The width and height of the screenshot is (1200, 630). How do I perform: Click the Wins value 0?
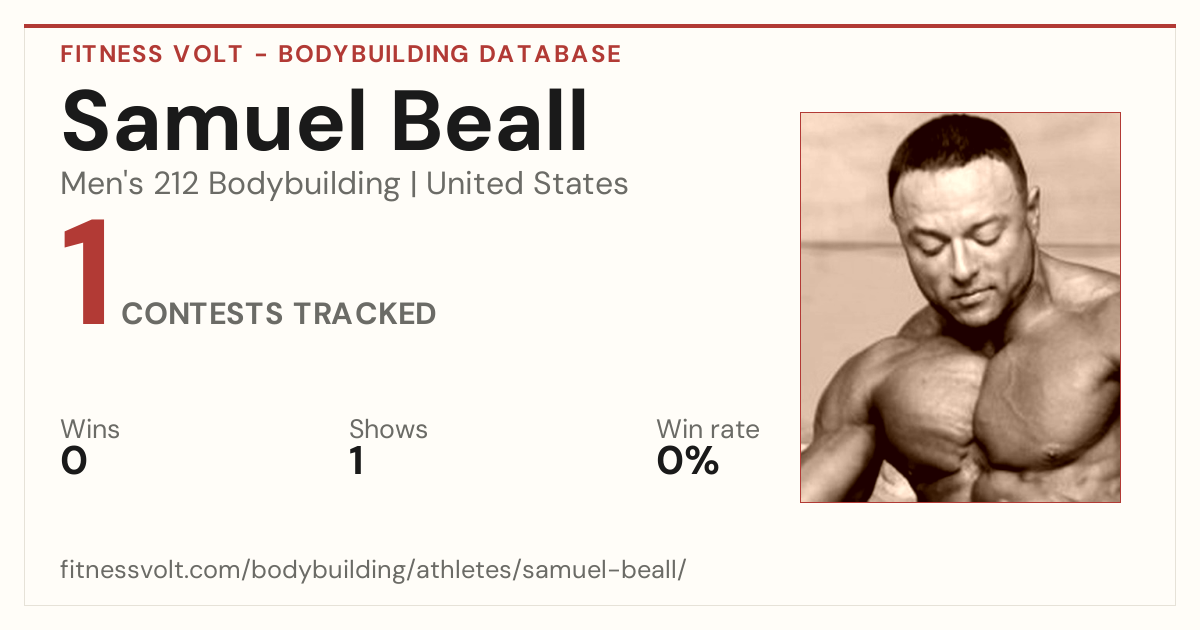(x=74, y=461)
